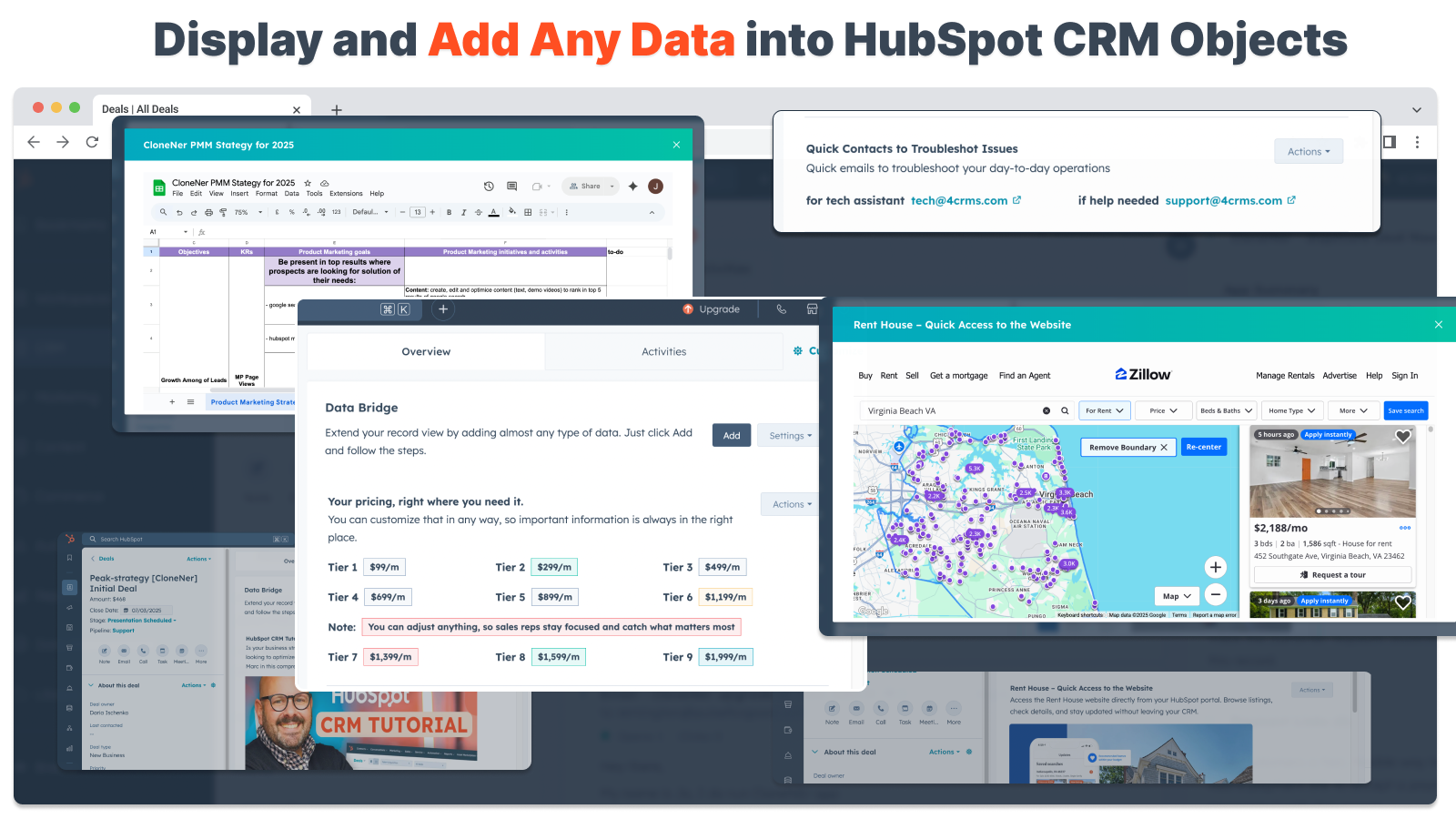The height and width of the screenshot is (819, 1456).
Task: Star the CloneNer PMM spreadsheet
Action: click(x=308, y=182)
